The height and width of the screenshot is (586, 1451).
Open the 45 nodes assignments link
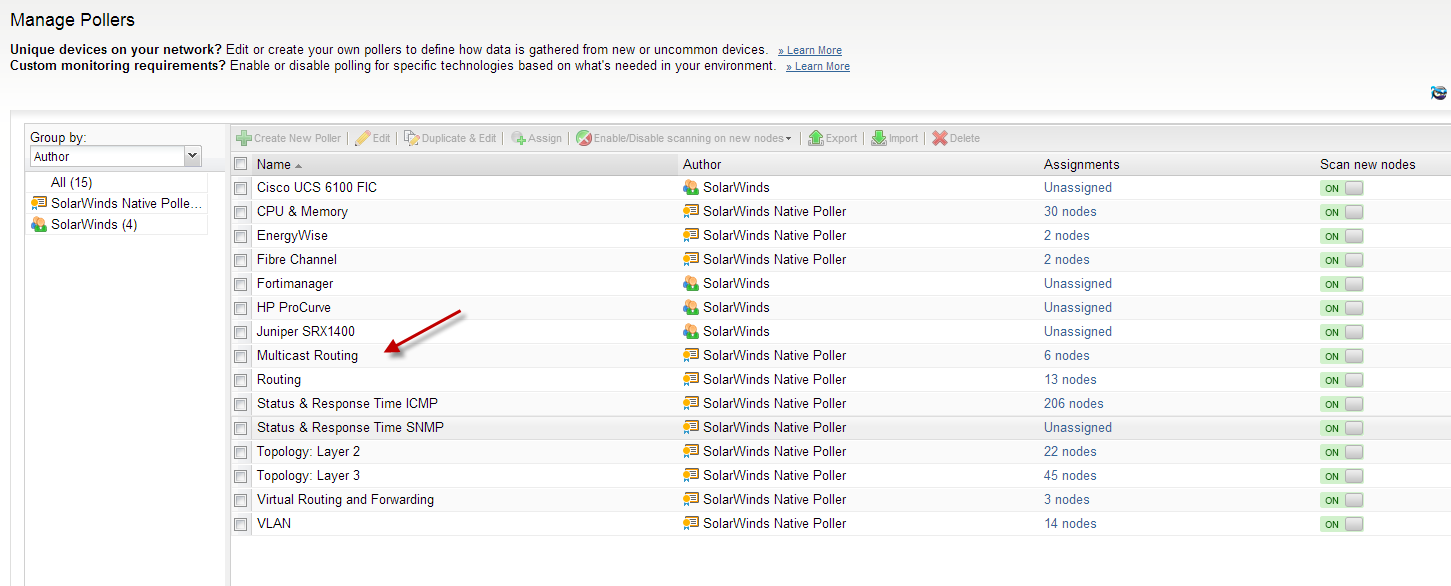pyautogui.click(x=1070, y=475)
